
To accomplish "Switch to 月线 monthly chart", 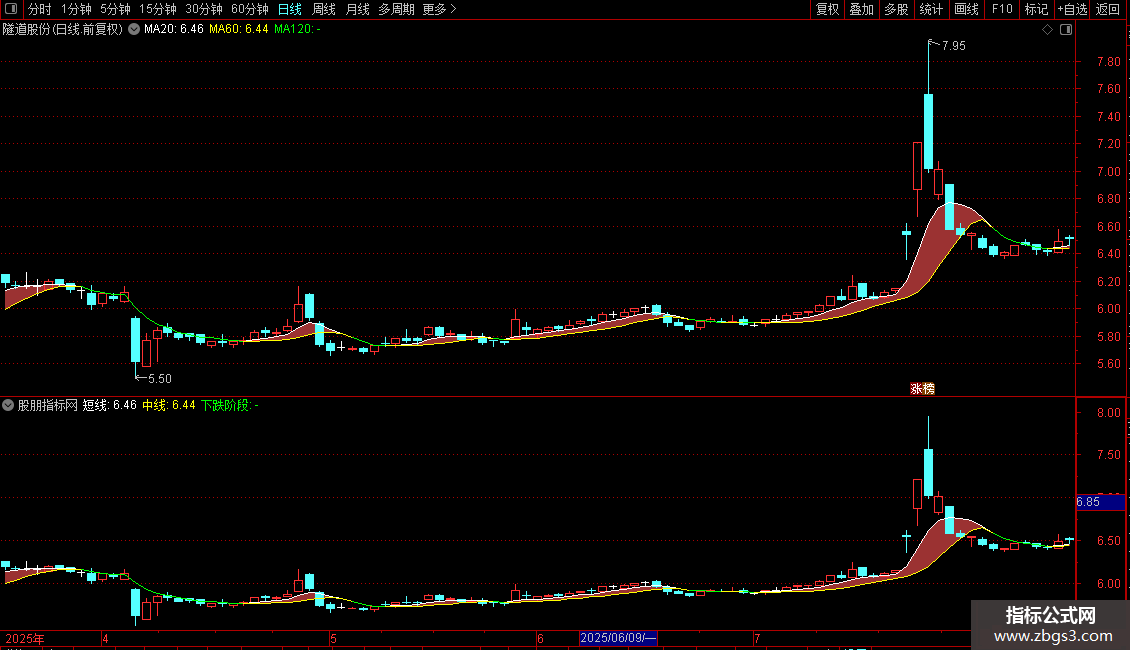I will [357, 9].
